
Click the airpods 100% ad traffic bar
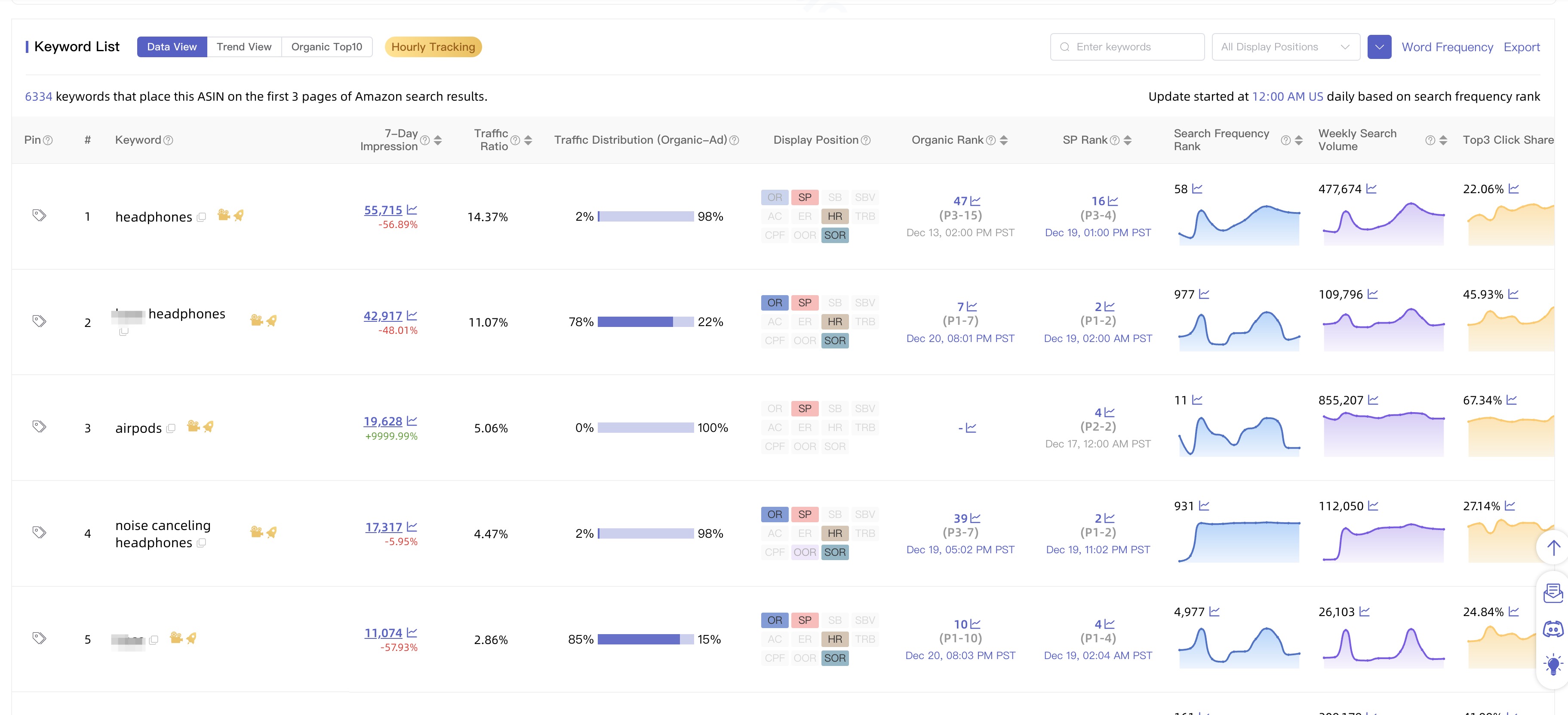click(646, 428)
